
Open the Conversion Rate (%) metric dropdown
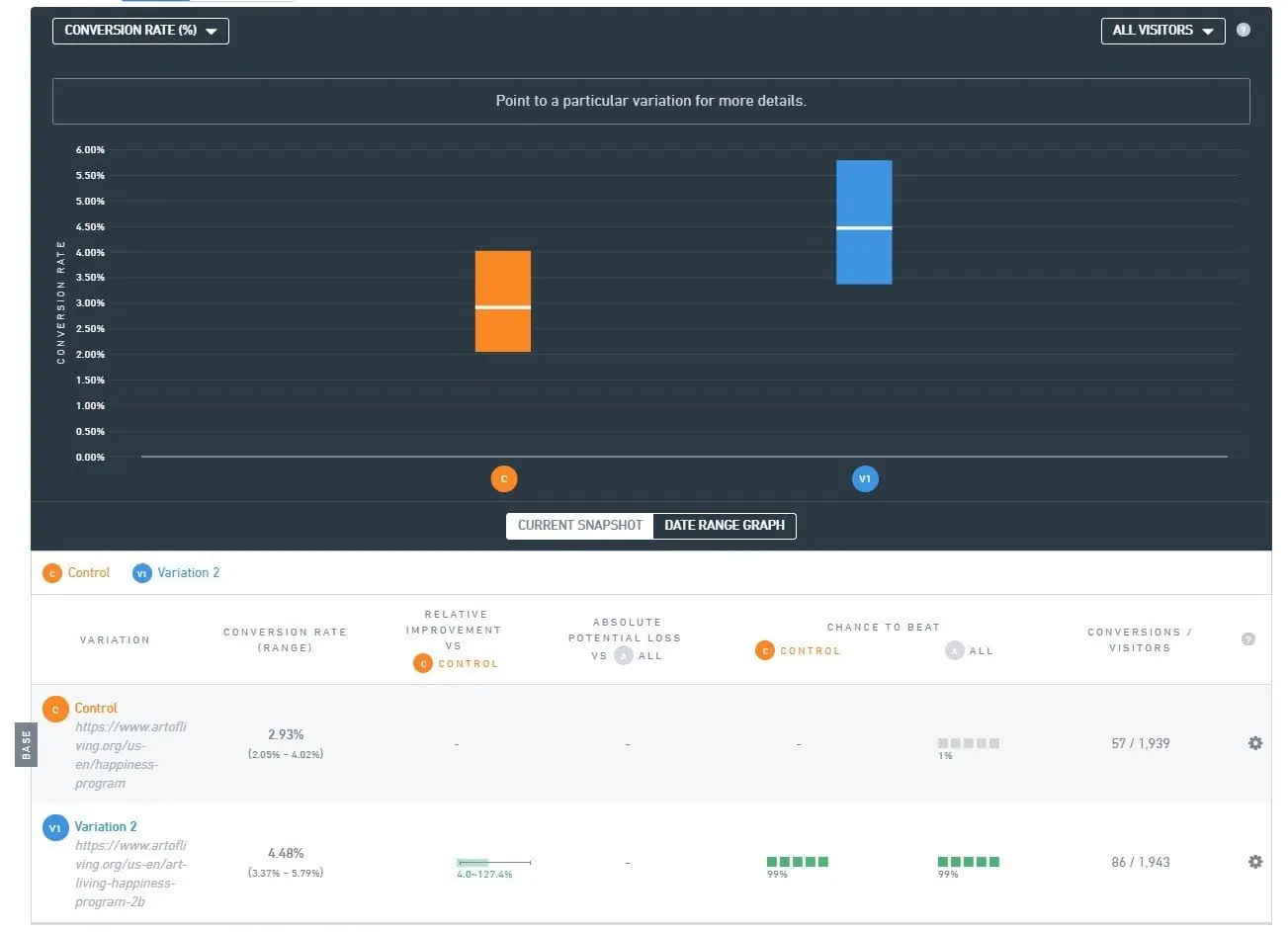[x=140, y=31]
